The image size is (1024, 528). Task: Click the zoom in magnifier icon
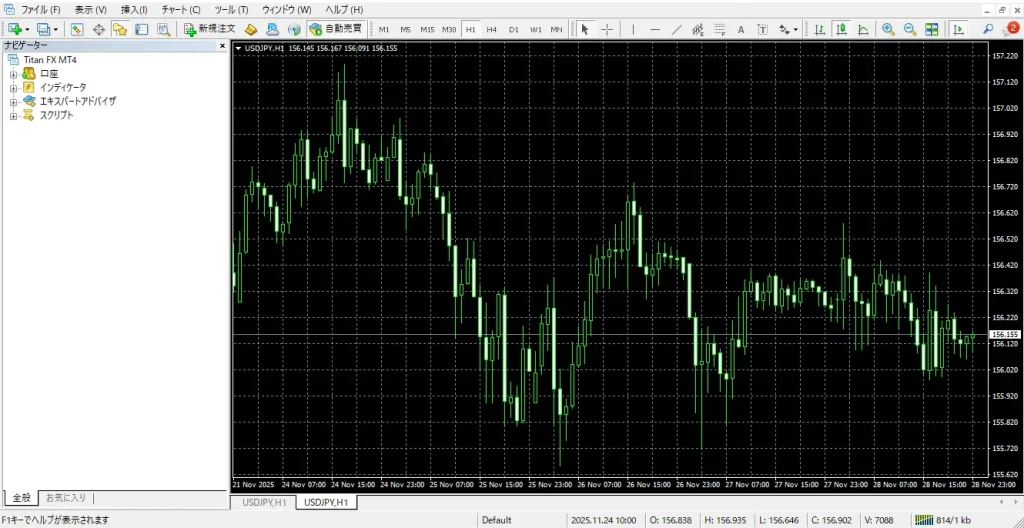tap(888, 29)
